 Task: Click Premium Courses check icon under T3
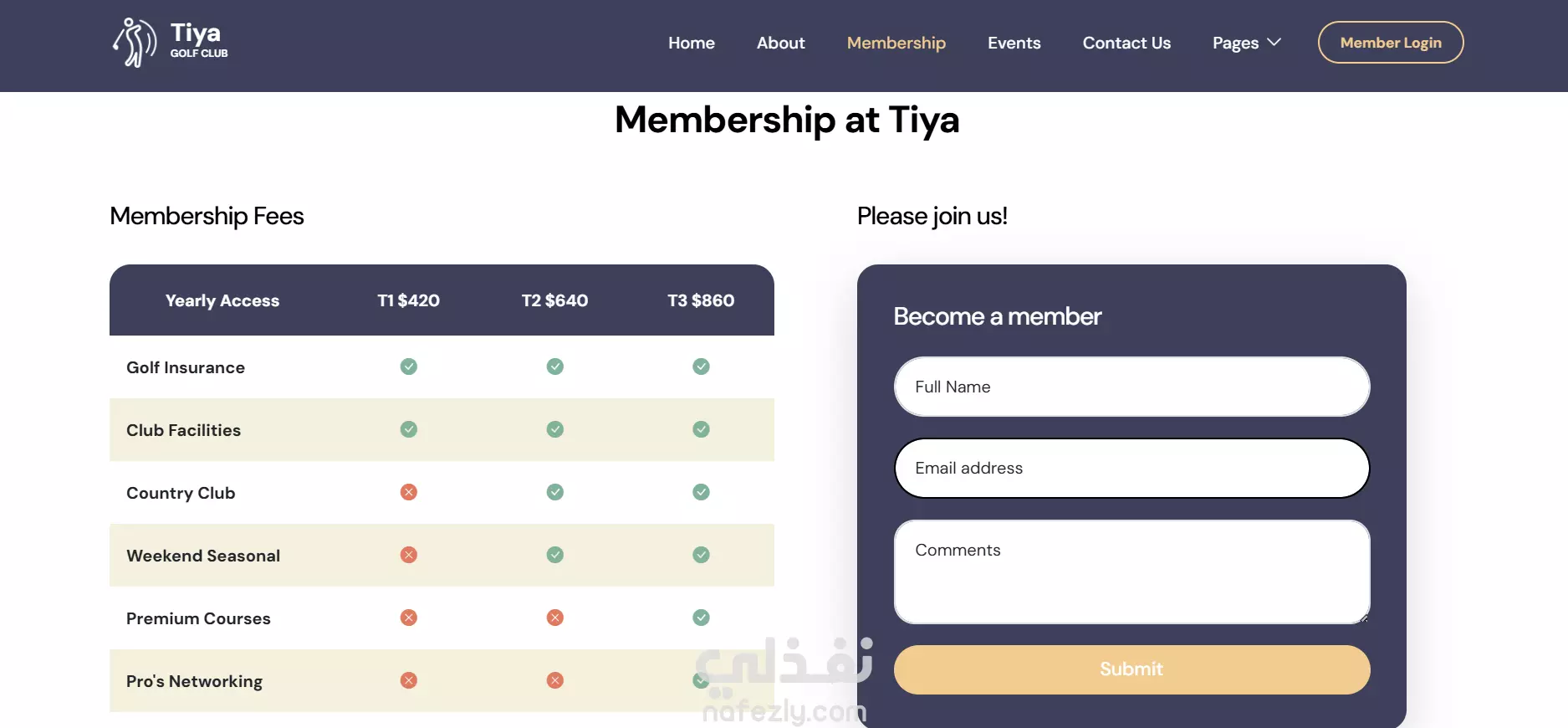click(x=701, y=618)
